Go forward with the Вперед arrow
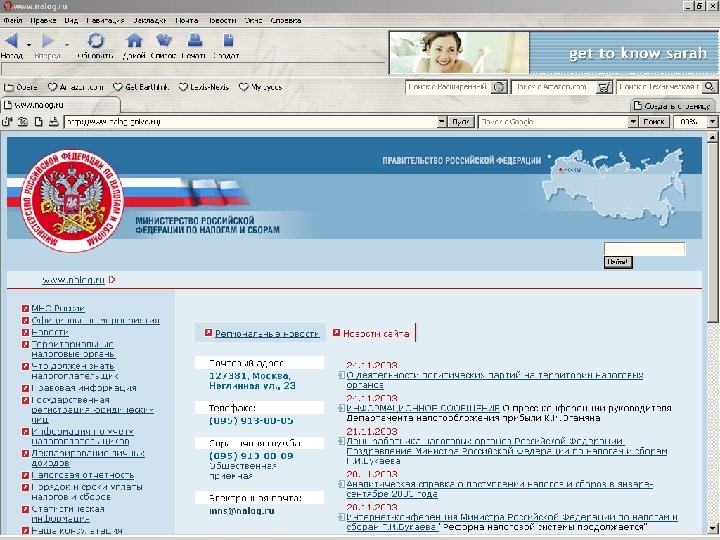Screen dimensions: 720x540 click(x=47, y=41)
